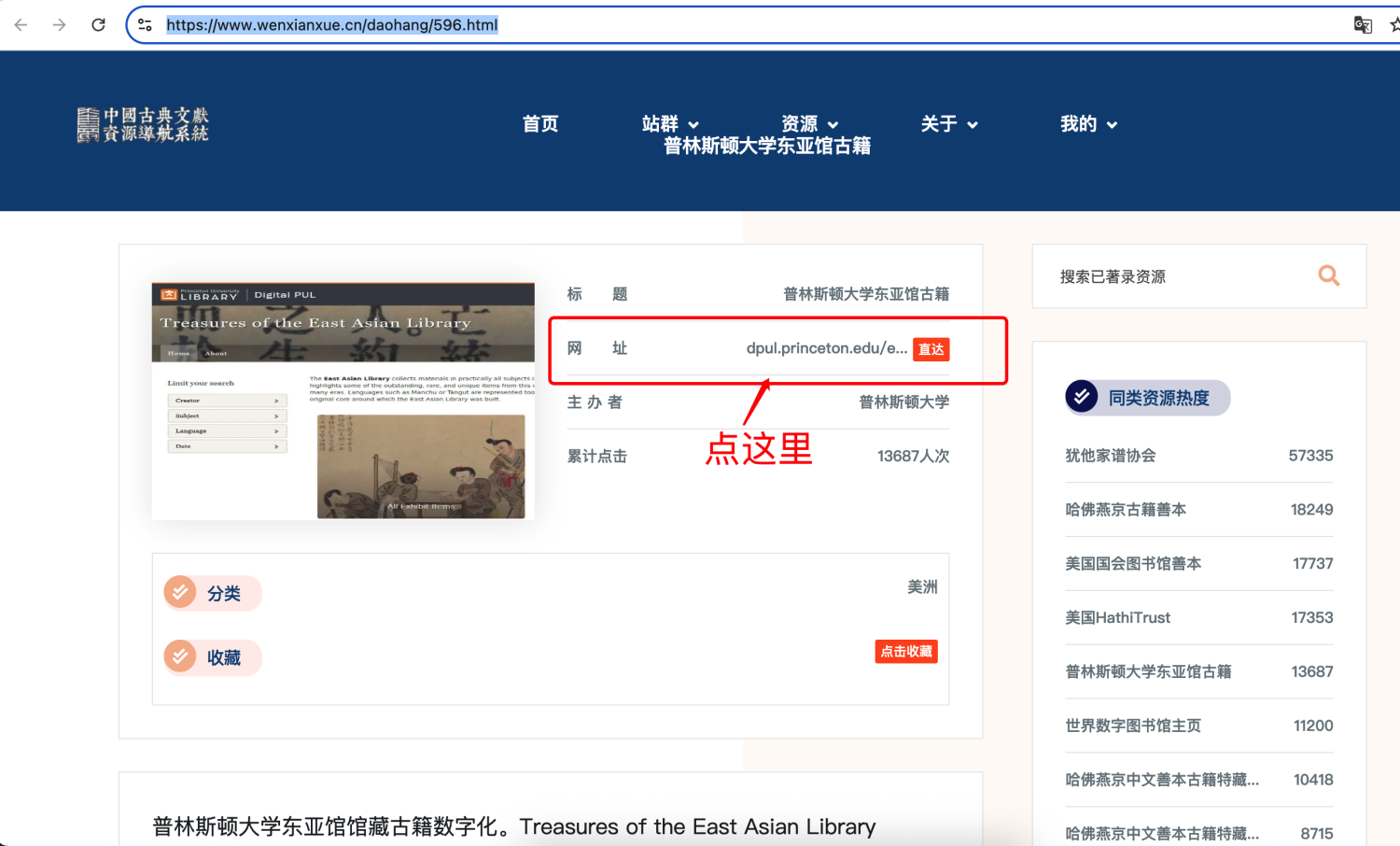Click the 点击收藏 button
This screenshot has height=846, width=1400.
906,651
